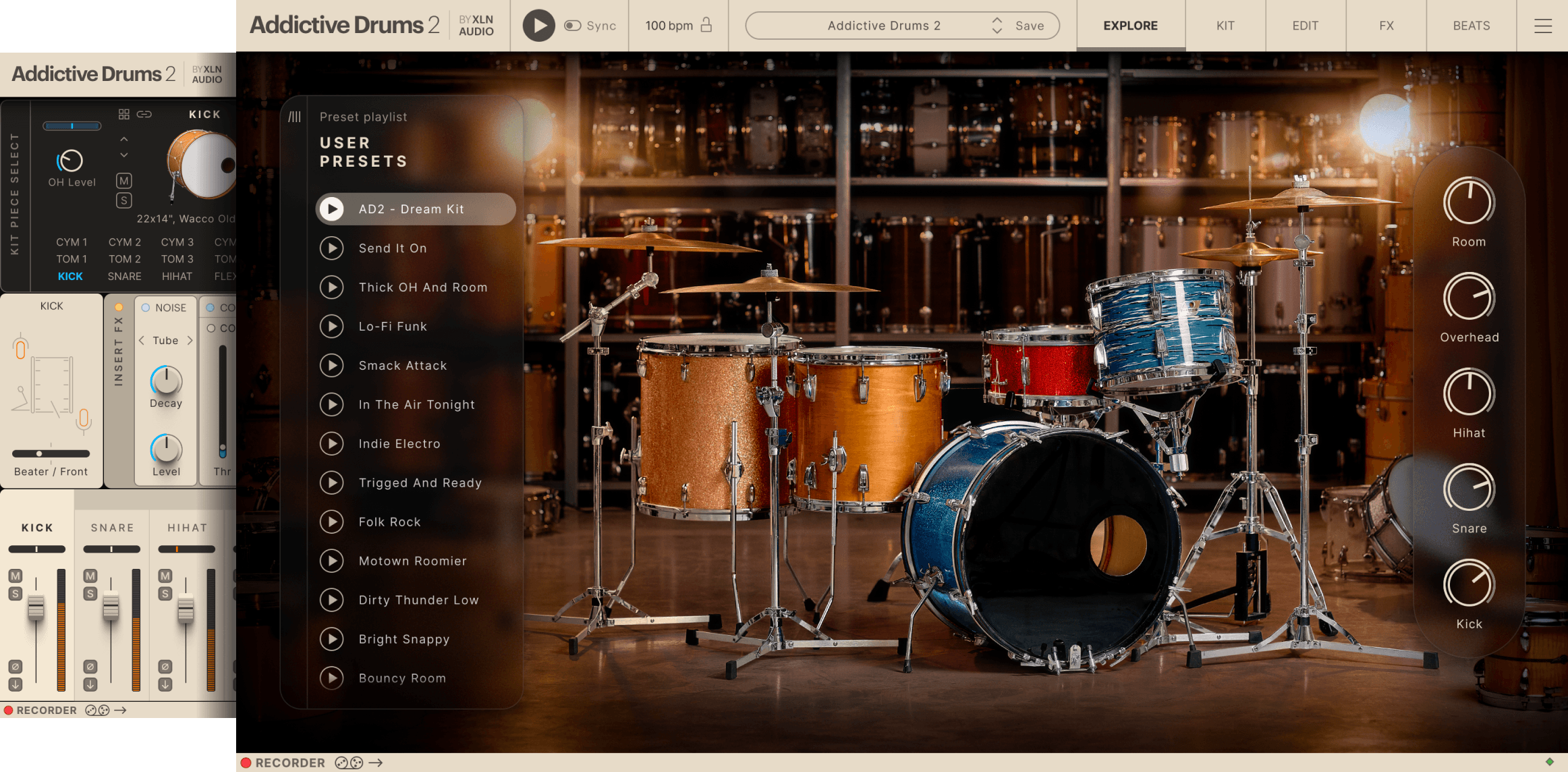Play the Motown Roomier preset

(x=331, y=561)
